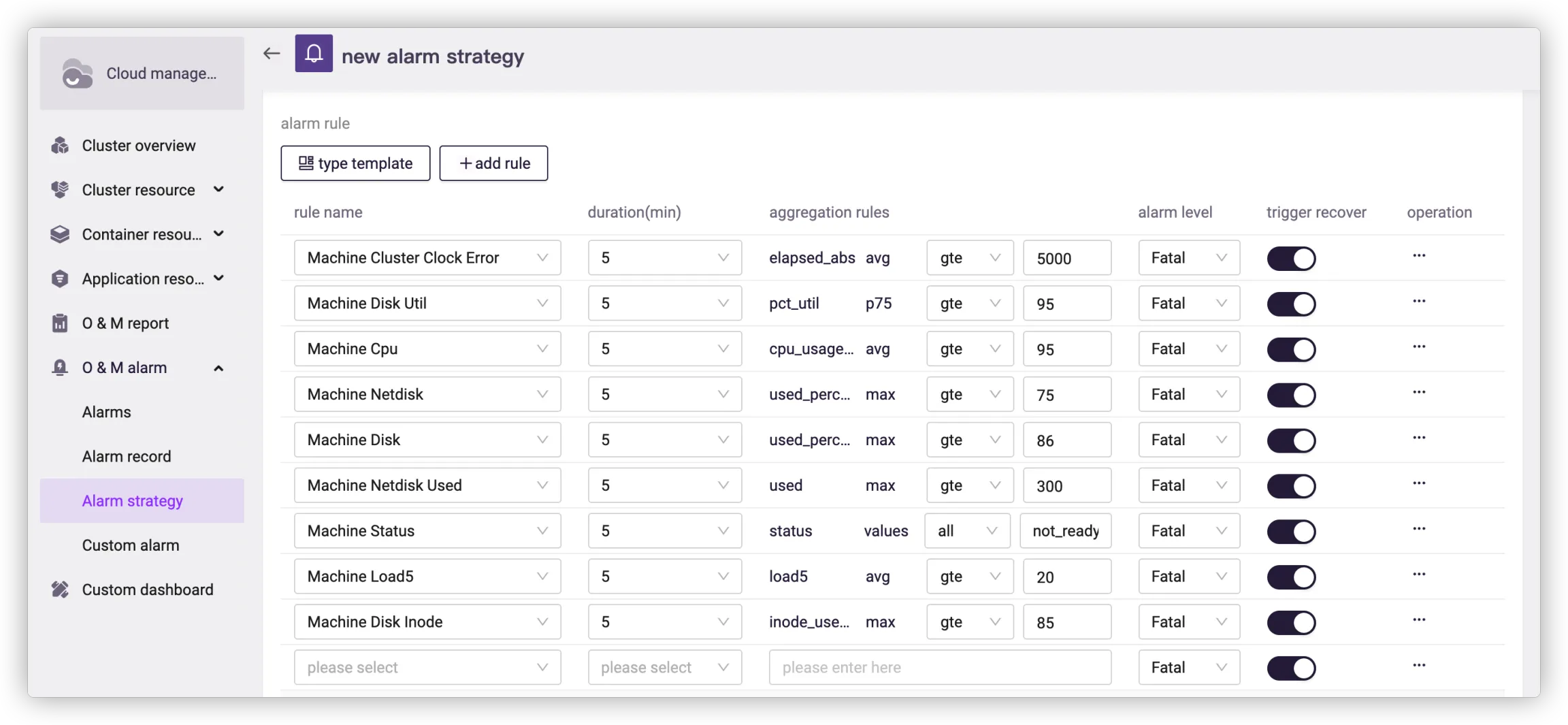Open alarm level dropdown for Machine Disk
The width and height of the screenshot is (1568, 725).
click(x=1188, y=440)
